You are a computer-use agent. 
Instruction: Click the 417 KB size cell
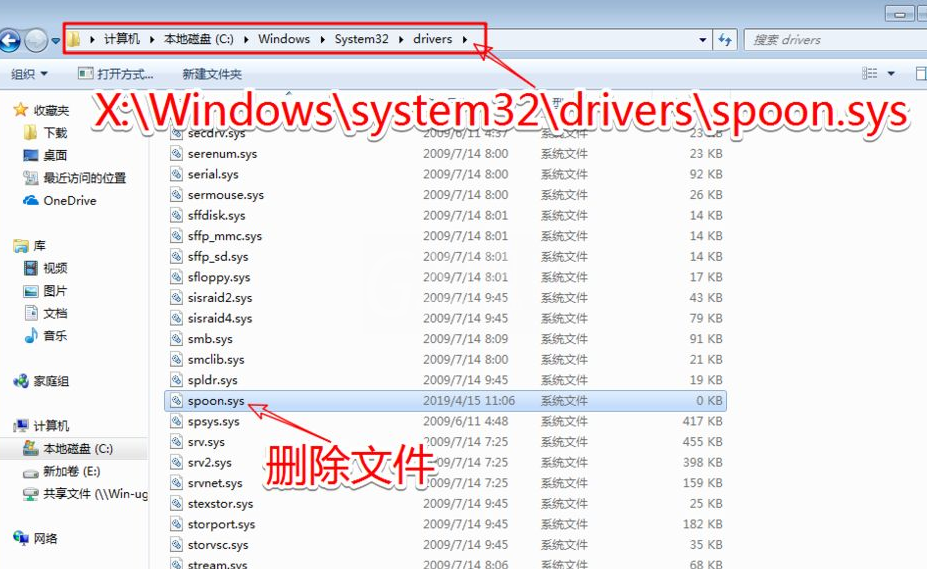[702, 421]
